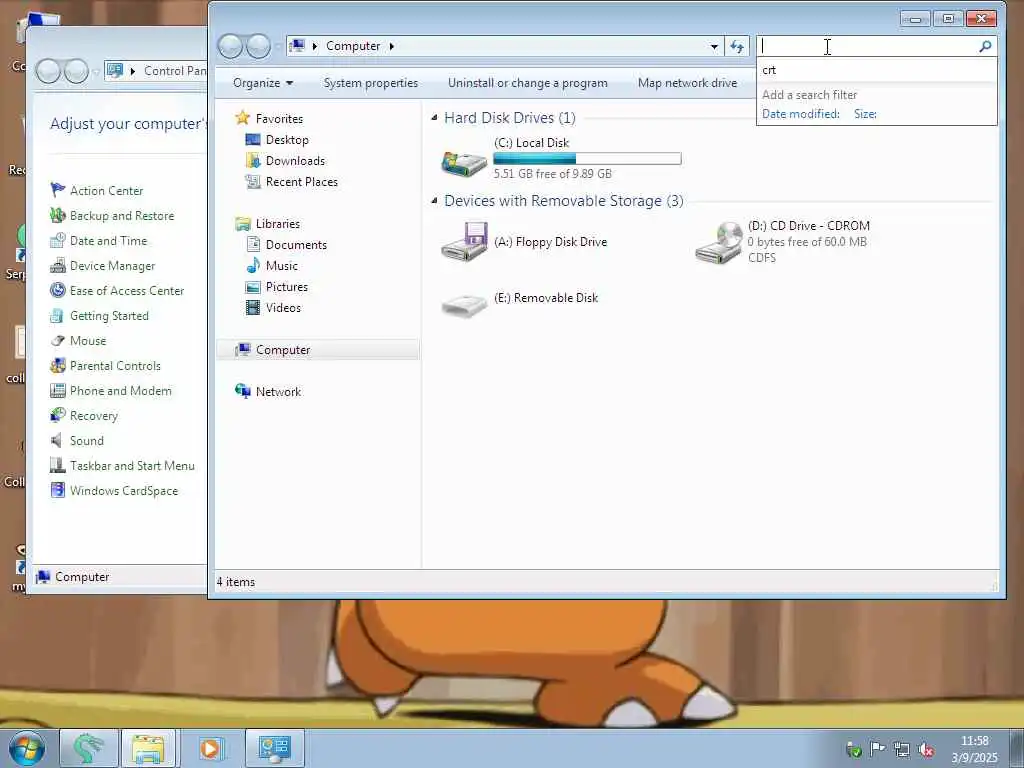The image size is (1024, 768).
Task: Click the Recovery icon in Control Panel
Action: [58, 415]
